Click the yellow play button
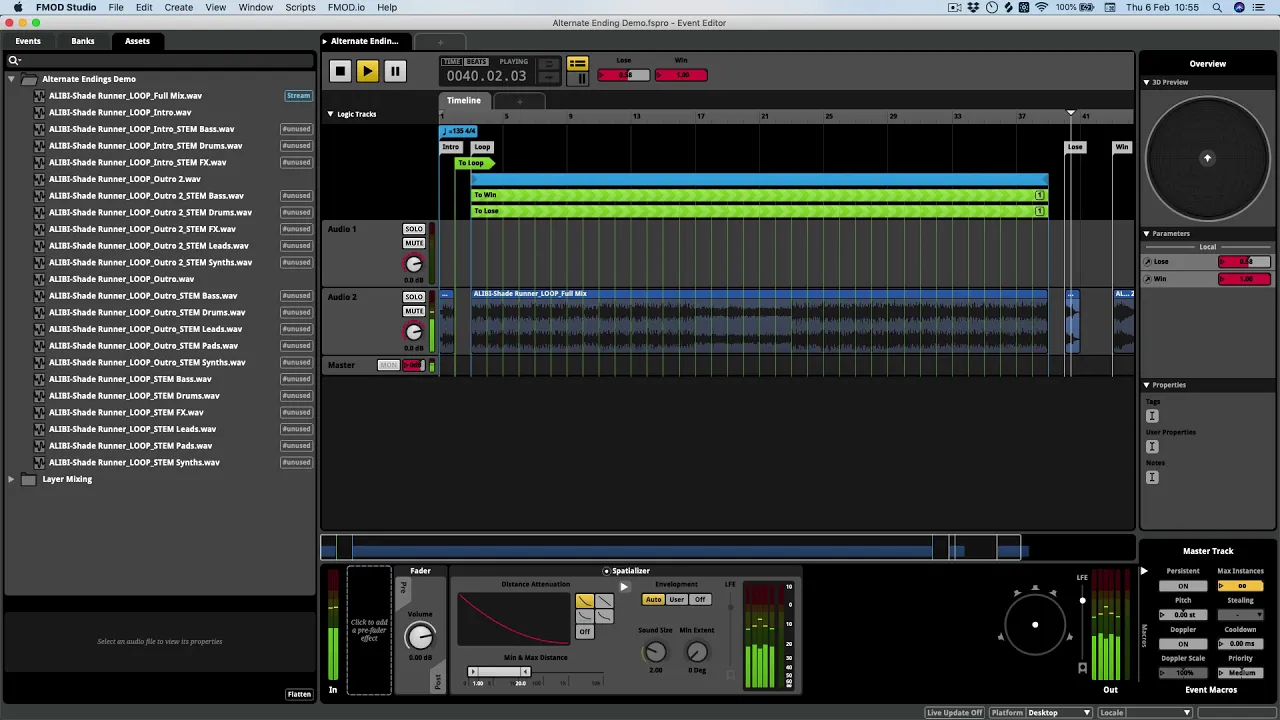Screen dimensions: 1280x720 pos(367,71)
